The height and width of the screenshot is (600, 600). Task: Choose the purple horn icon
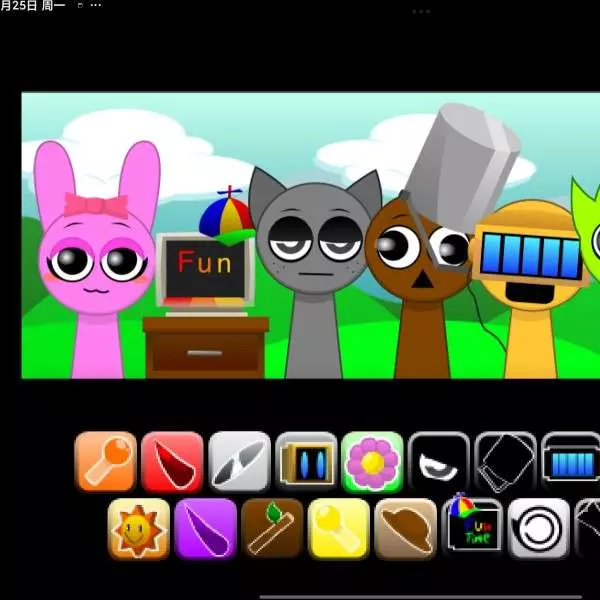[x=205, y=528]
